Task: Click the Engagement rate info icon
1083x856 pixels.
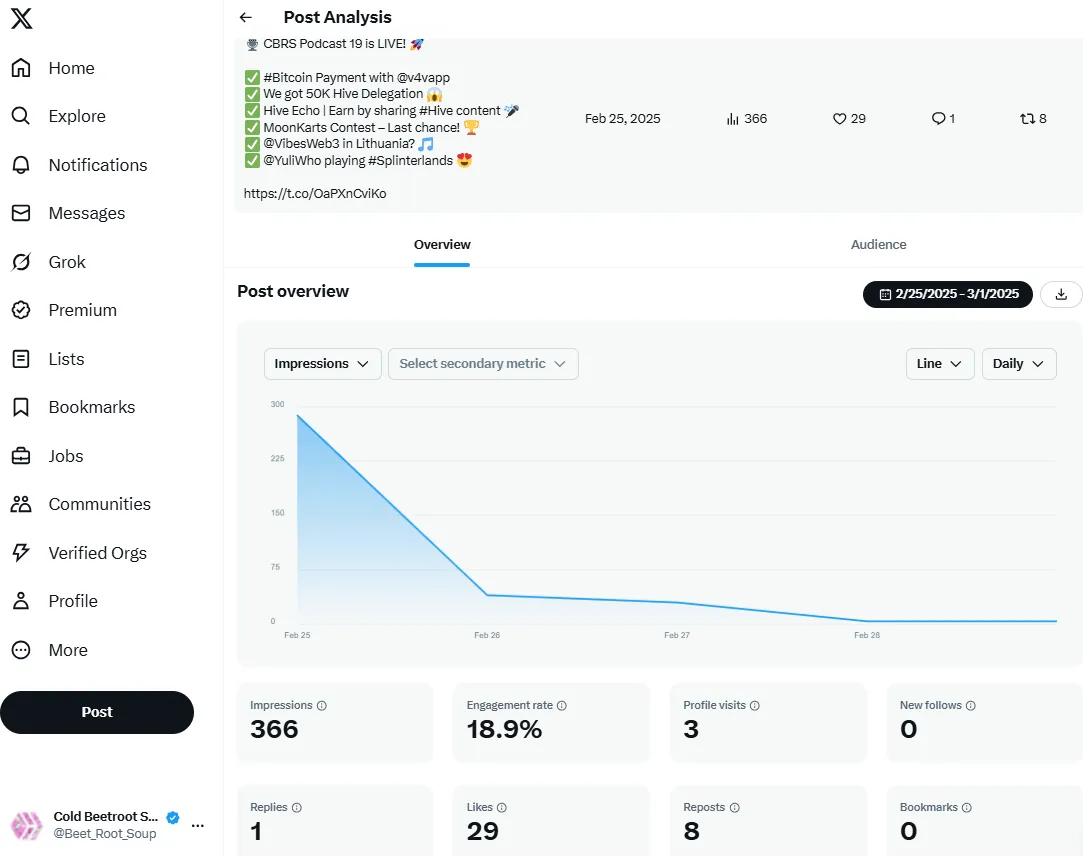Action: coord(562,705)
